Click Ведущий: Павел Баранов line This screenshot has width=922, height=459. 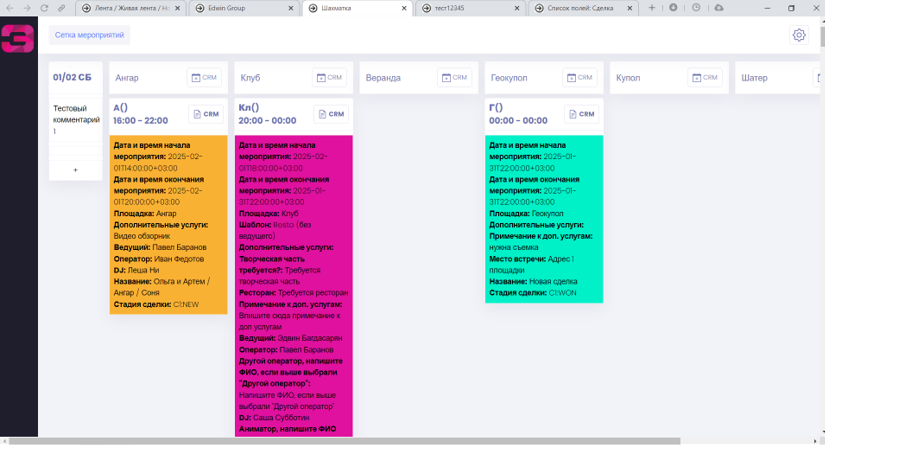tap(160, 247)
